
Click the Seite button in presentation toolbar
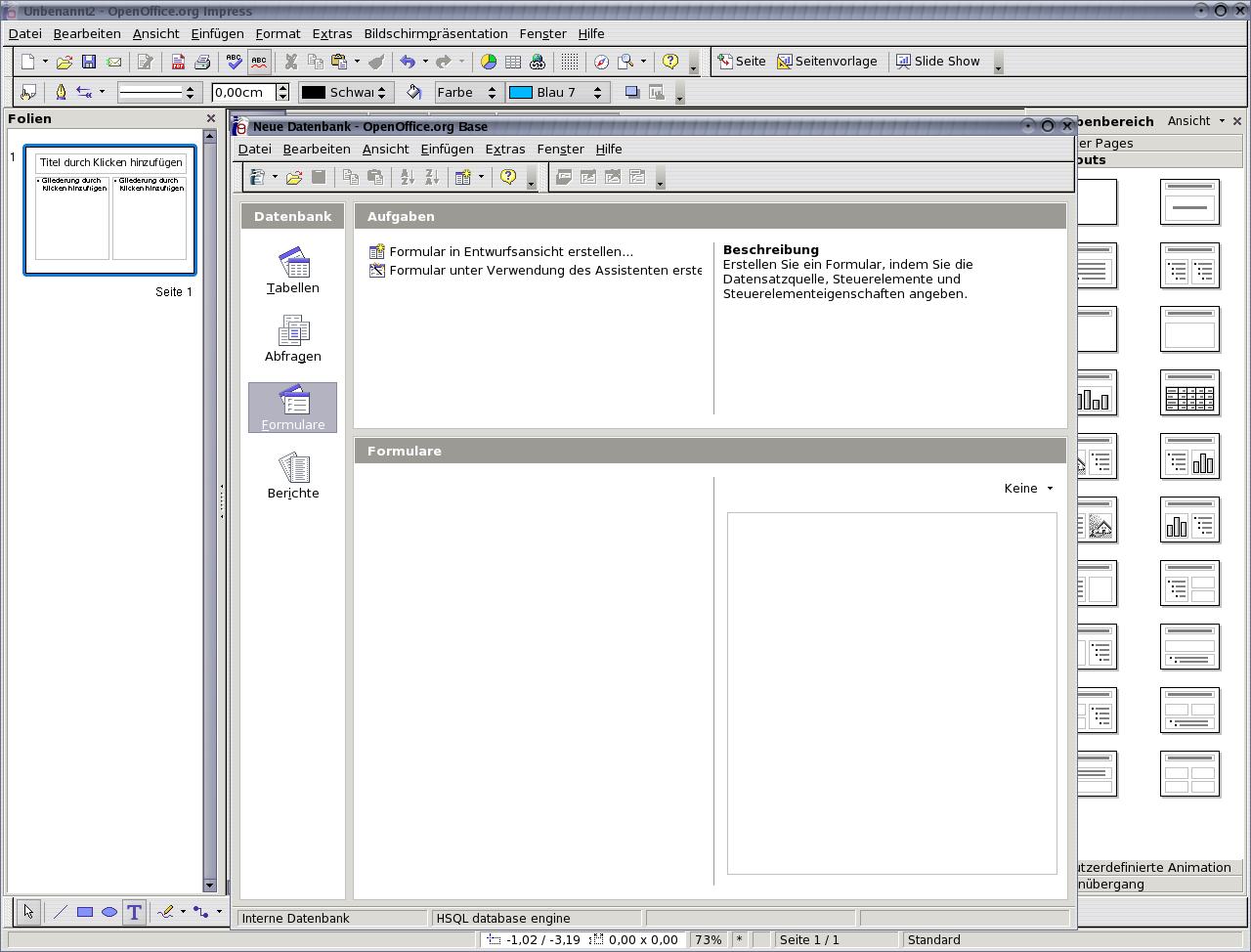click(741, 61)
